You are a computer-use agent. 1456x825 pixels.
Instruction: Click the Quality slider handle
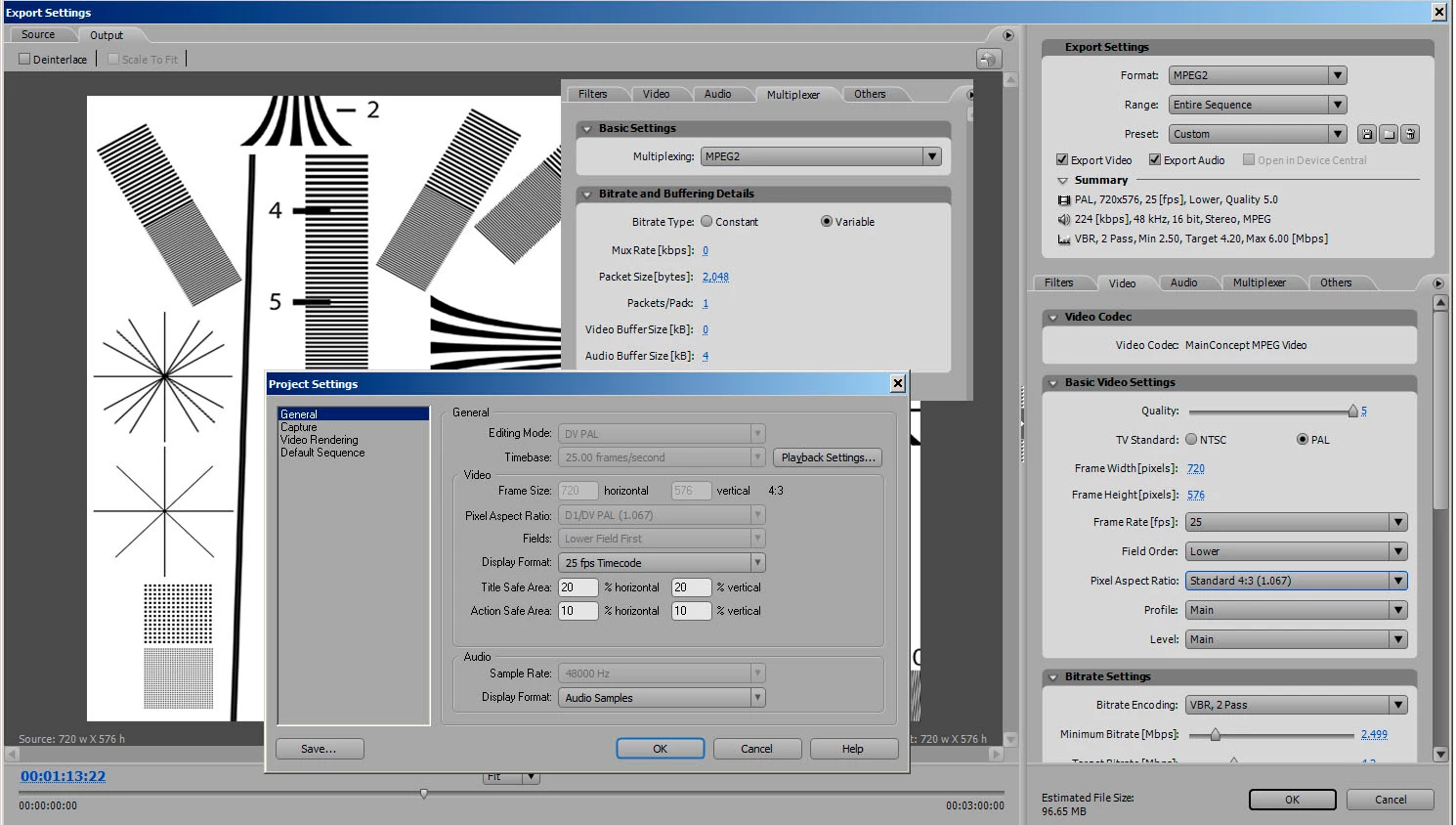1352,412
